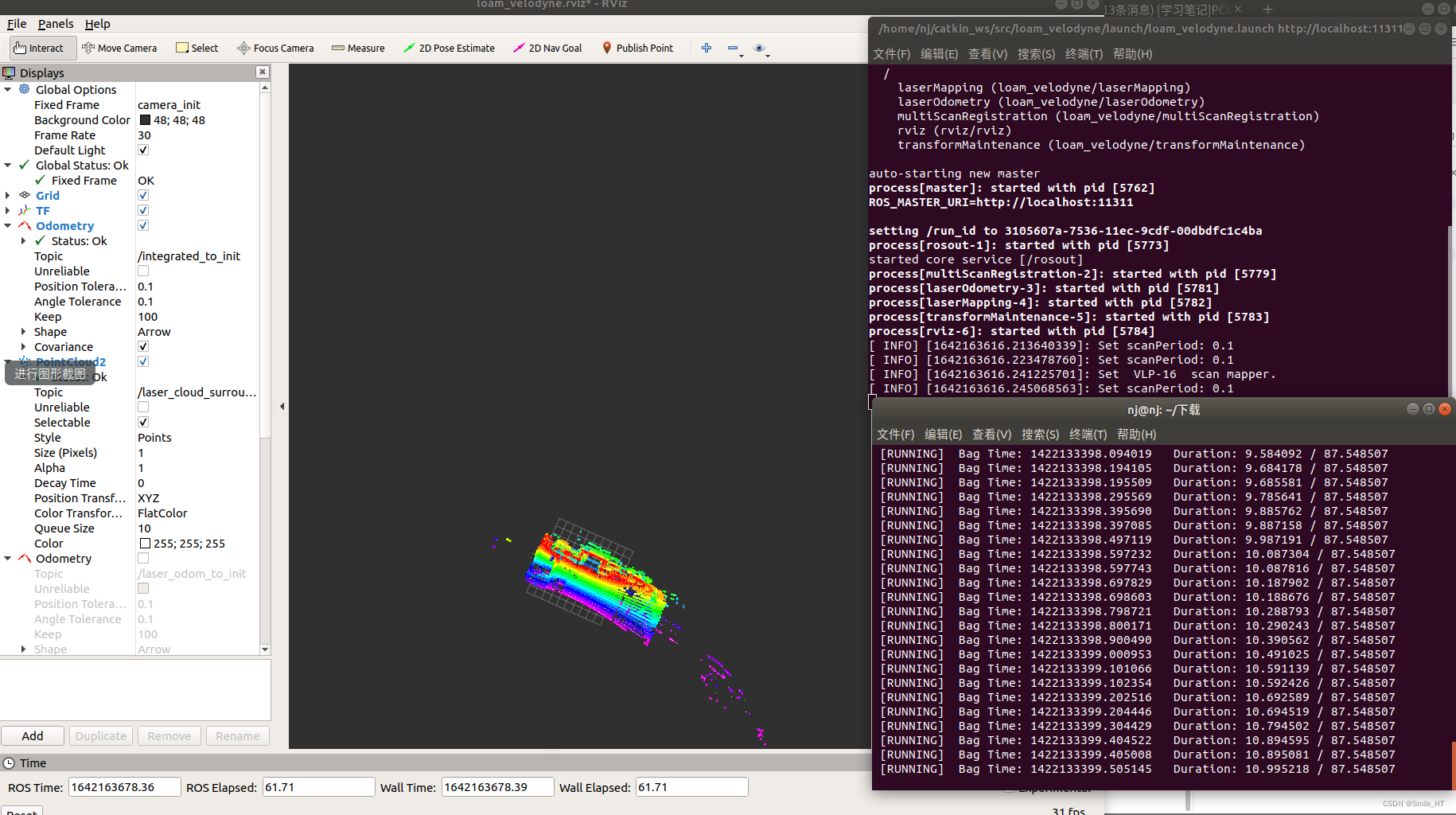The height and width of the screenshot is (815, 1456).
Task: Toggle the Covariance checkbox
Action: (x=143, y=346)
